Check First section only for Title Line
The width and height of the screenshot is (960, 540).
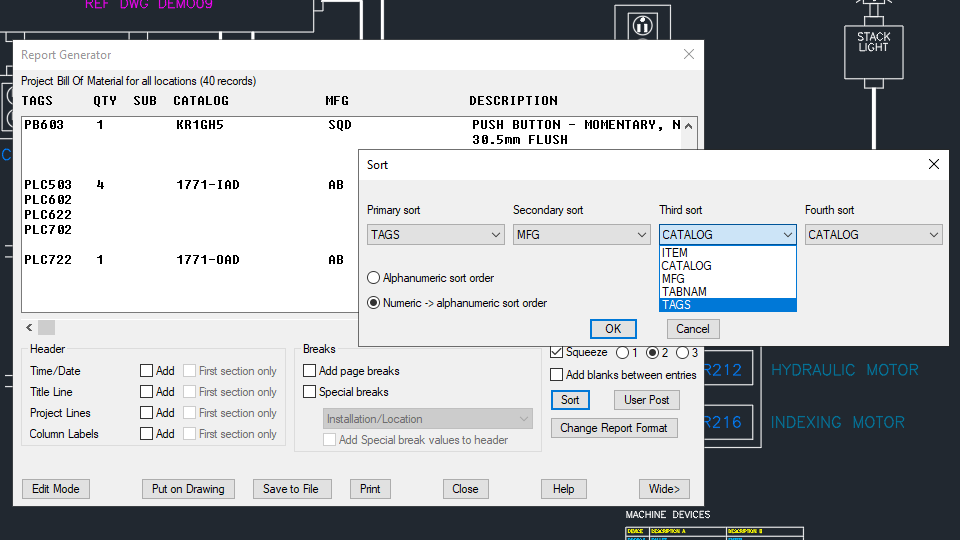pos(190,392)
